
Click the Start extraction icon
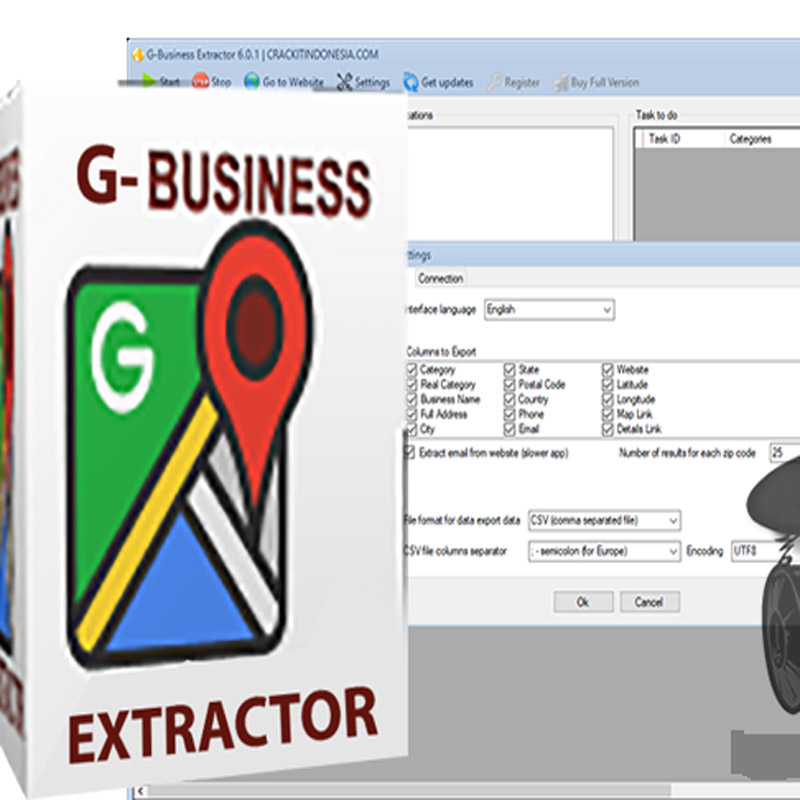150,80
